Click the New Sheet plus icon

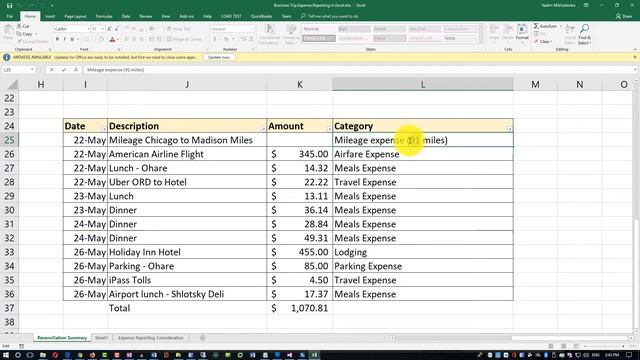pyautogui.click(x=202, y=338)
